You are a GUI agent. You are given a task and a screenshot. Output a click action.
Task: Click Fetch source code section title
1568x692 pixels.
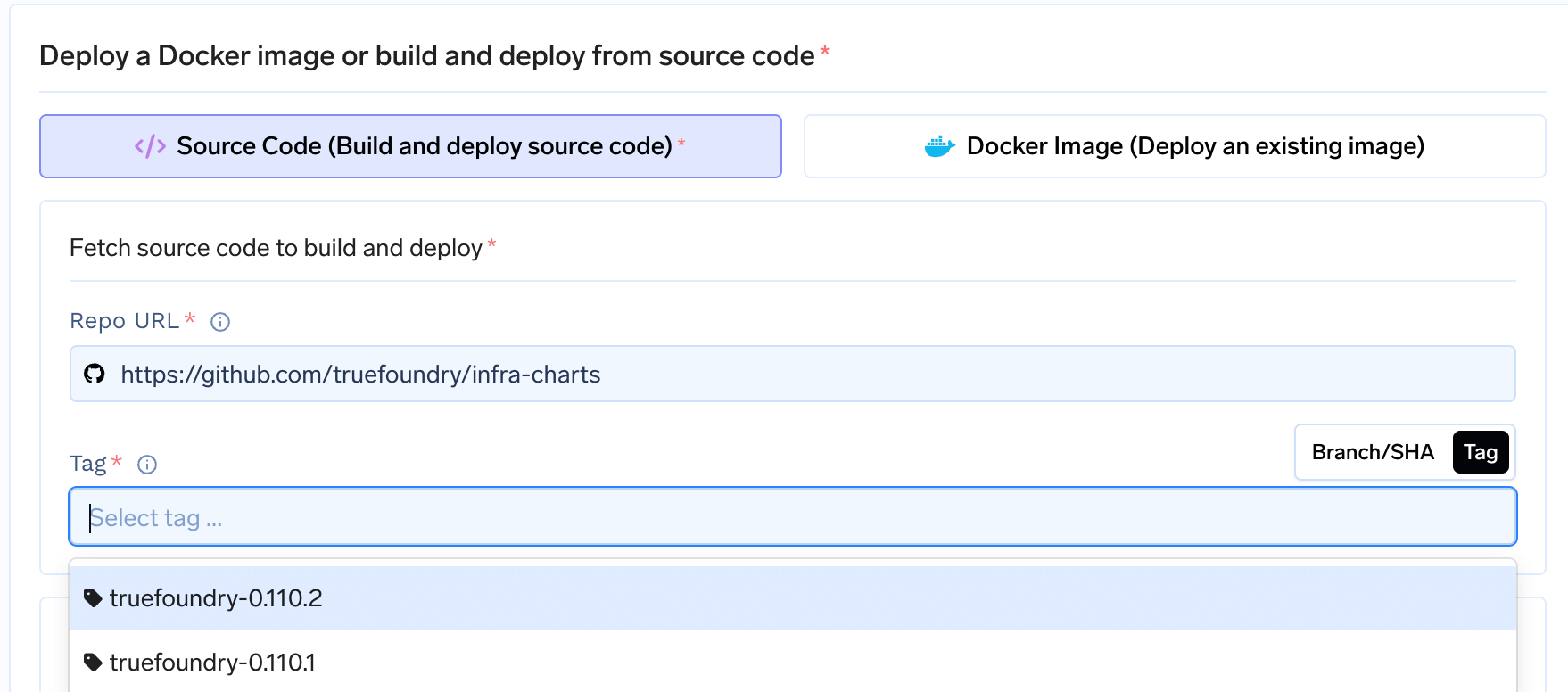point(276,248)
